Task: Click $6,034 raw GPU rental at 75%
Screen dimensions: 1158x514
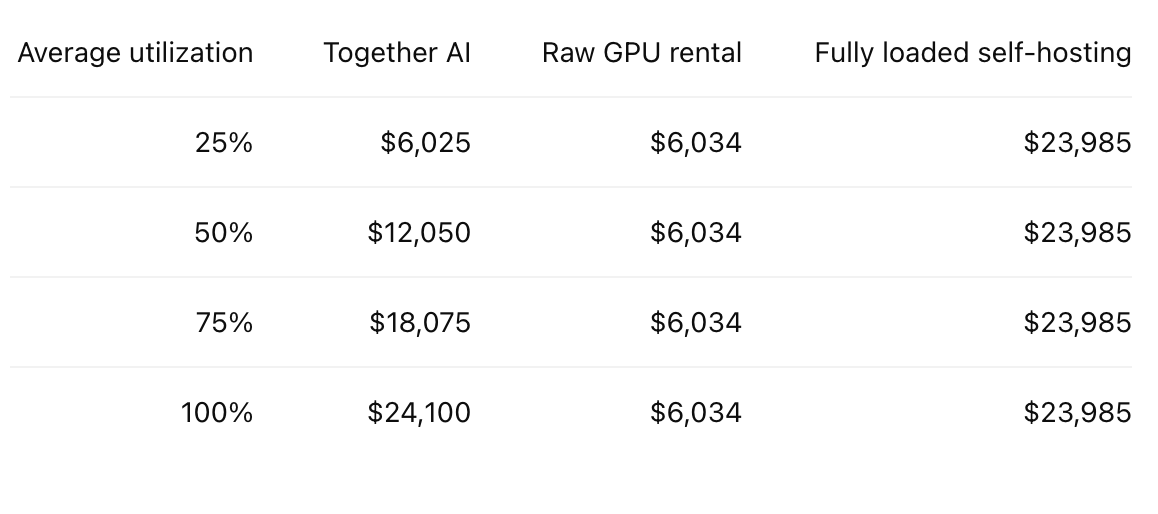Action: coord(696,323)
